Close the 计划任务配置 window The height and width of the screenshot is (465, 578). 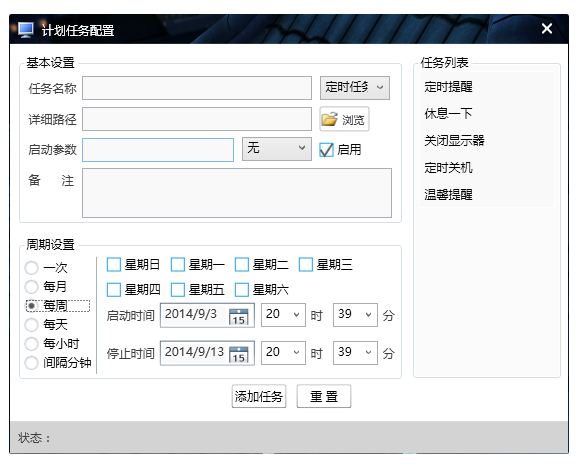[547, 28]
